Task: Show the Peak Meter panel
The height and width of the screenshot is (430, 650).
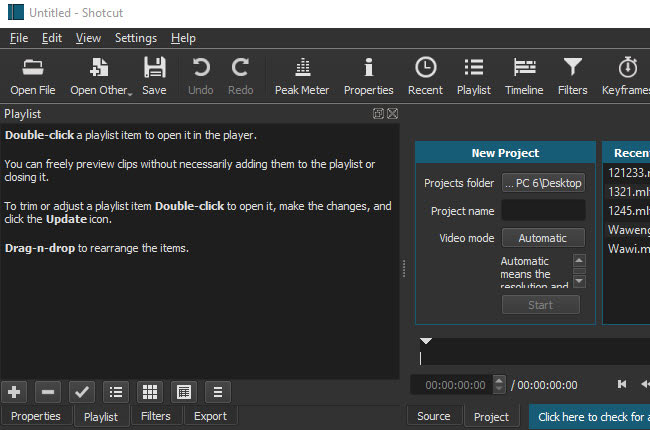Action: click(x=302, y=77)
